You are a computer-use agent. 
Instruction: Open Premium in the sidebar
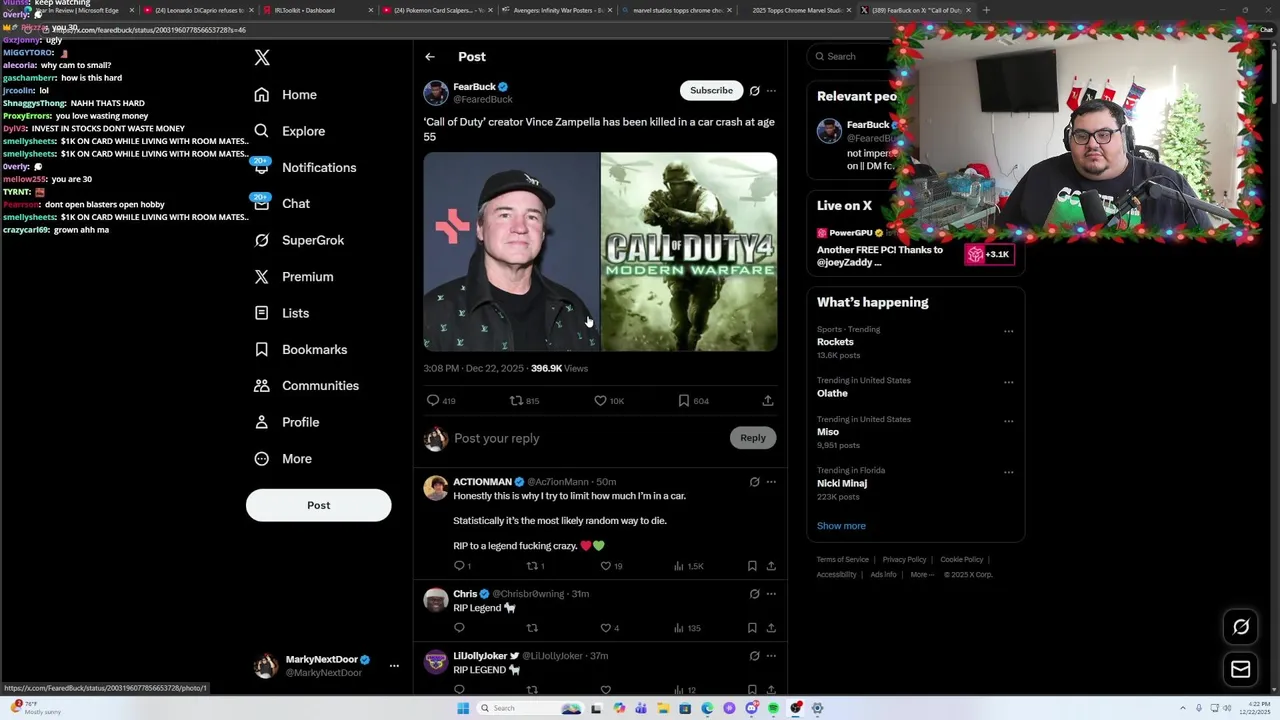click(294, 277)
